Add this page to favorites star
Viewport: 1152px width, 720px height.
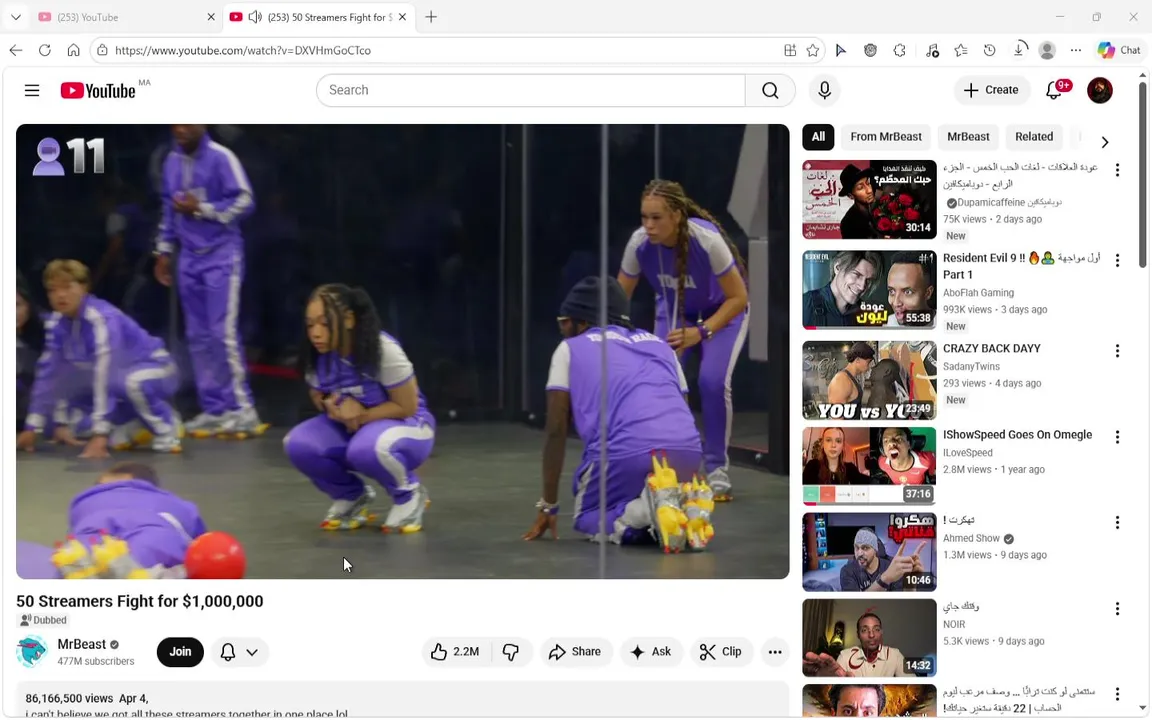pyautogui.click(x=813, y=50)
